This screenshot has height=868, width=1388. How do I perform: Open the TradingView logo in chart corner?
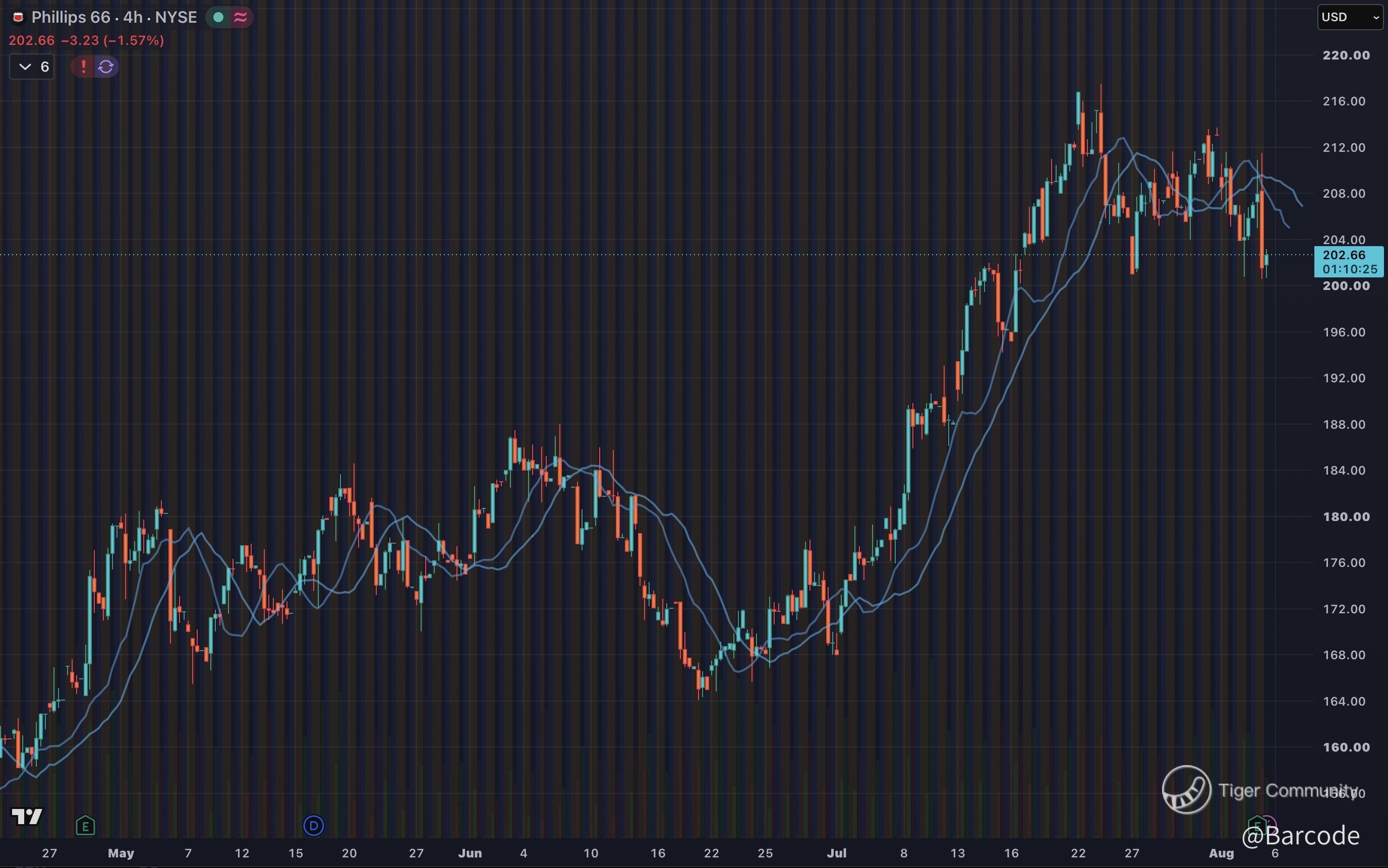[x=27, y=816]
